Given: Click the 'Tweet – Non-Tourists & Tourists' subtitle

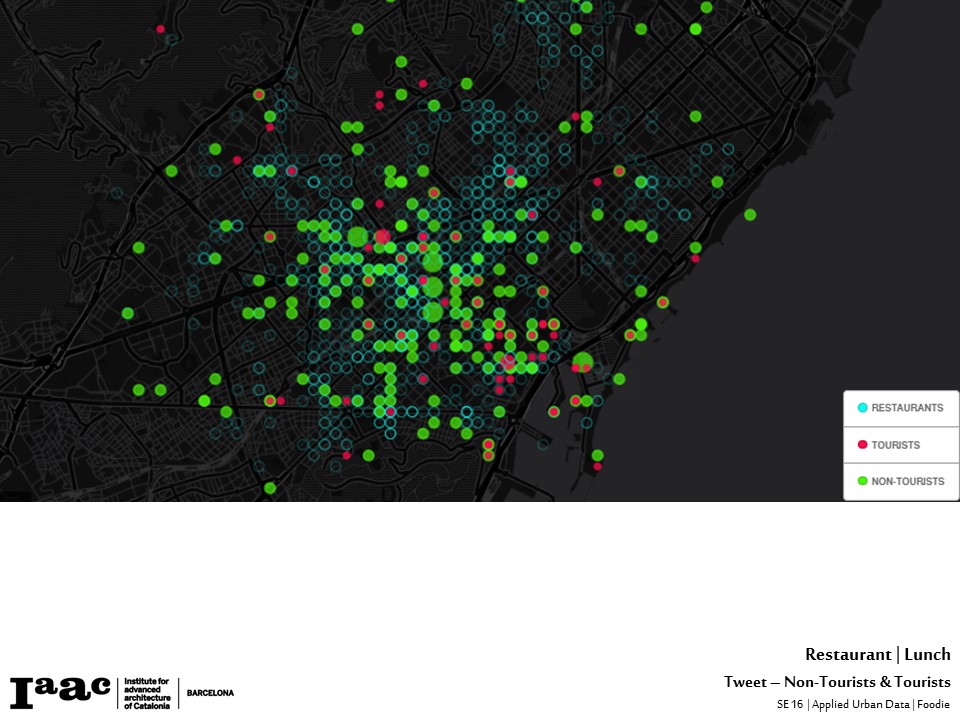Looking at the screenshot, I should point(837,682).
